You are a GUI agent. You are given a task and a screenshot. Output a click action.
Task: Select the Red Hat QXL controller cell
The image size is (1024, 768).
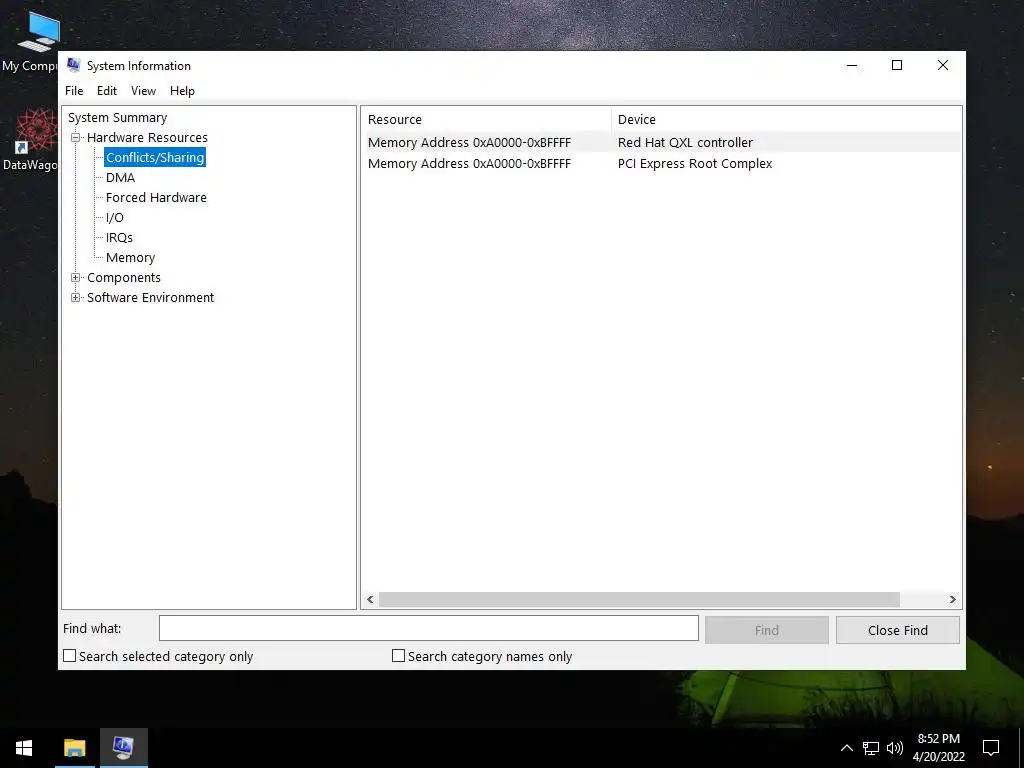685,142
